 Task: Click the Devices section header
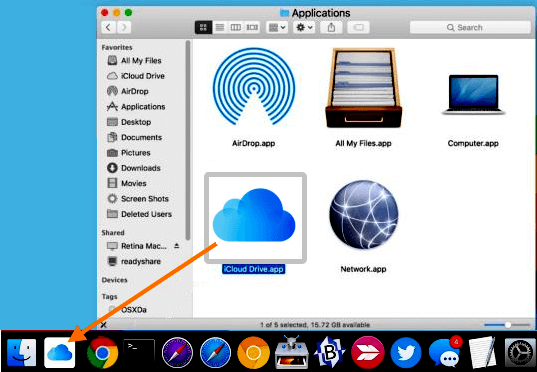(x=114, y=280)
